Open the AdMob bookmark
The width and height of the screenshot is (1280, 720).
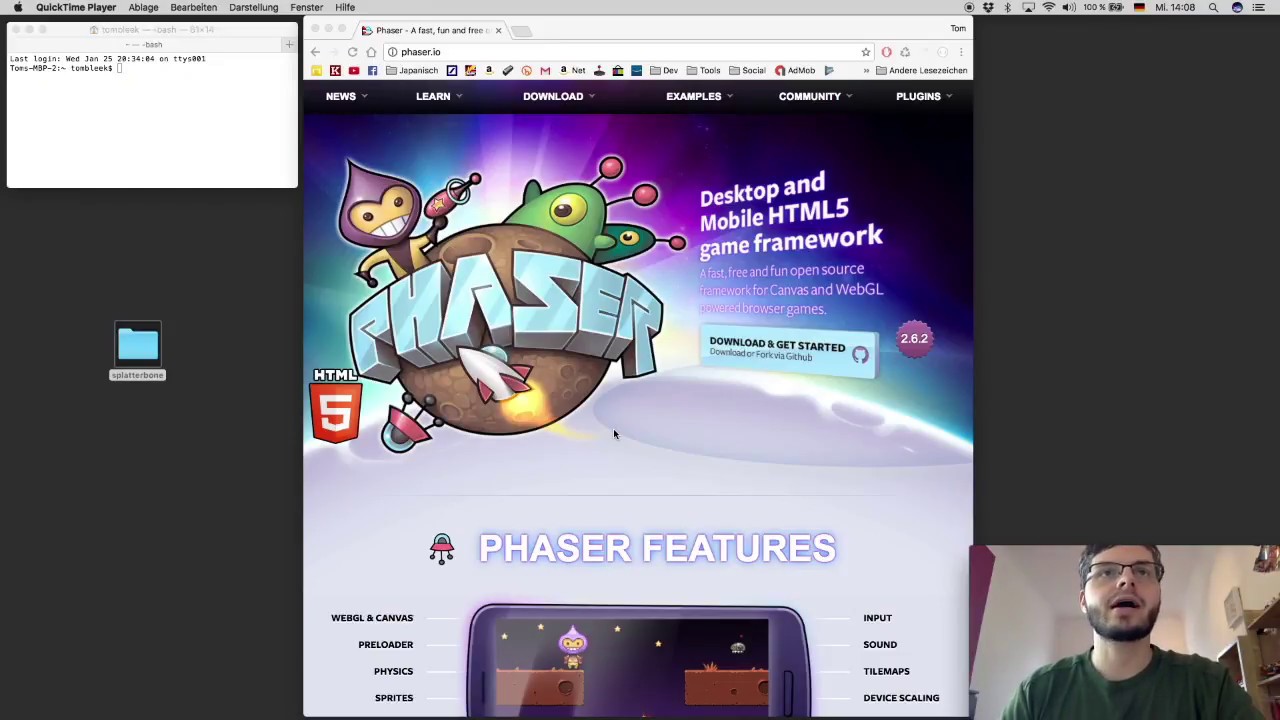(795, 70)
